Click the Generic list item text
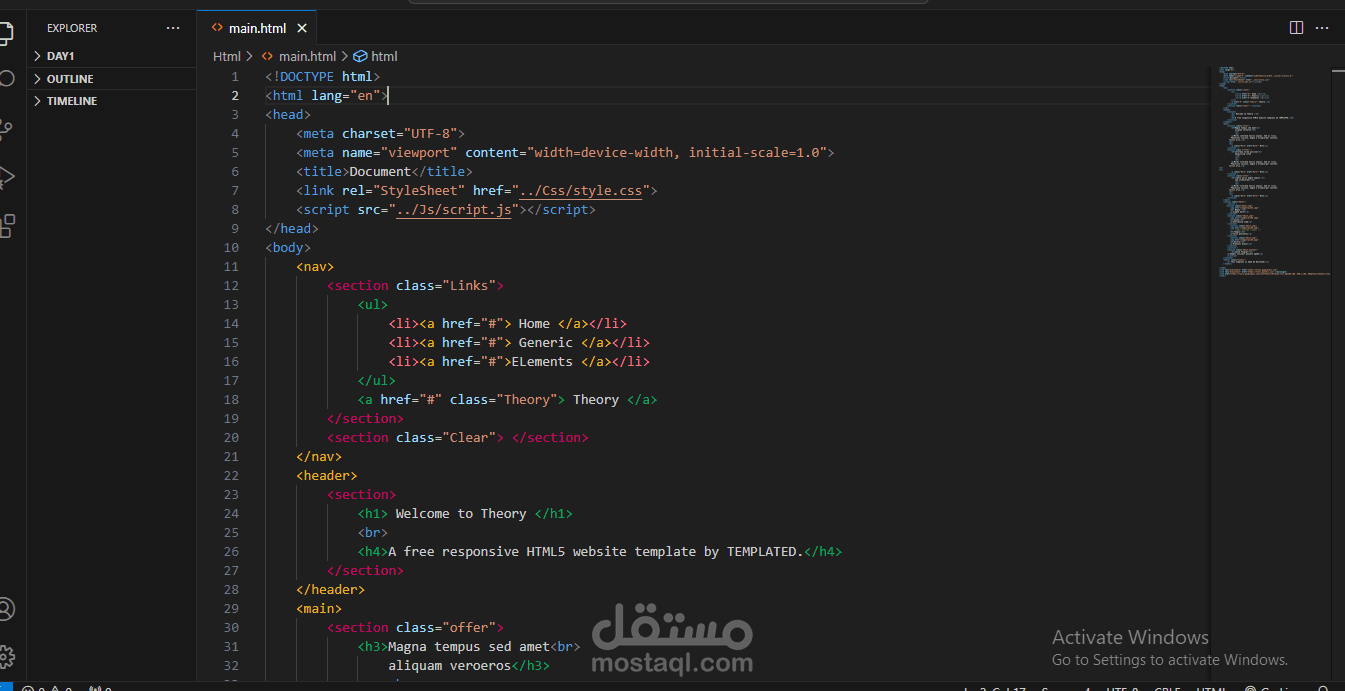The height and width of the screenshot is (691, 1345). pyautogui.click(x=546, y=342)
